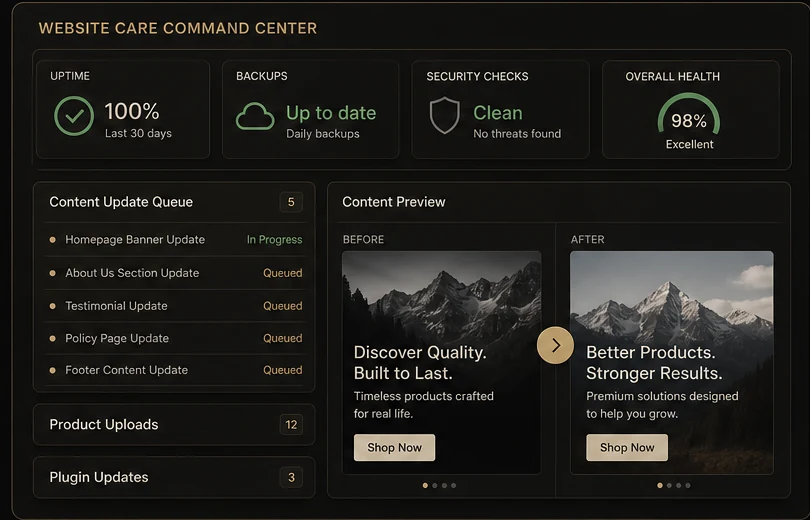Select the Testimonial Update queue item
Screen dimensions: 810x520
tap(176, 306)
